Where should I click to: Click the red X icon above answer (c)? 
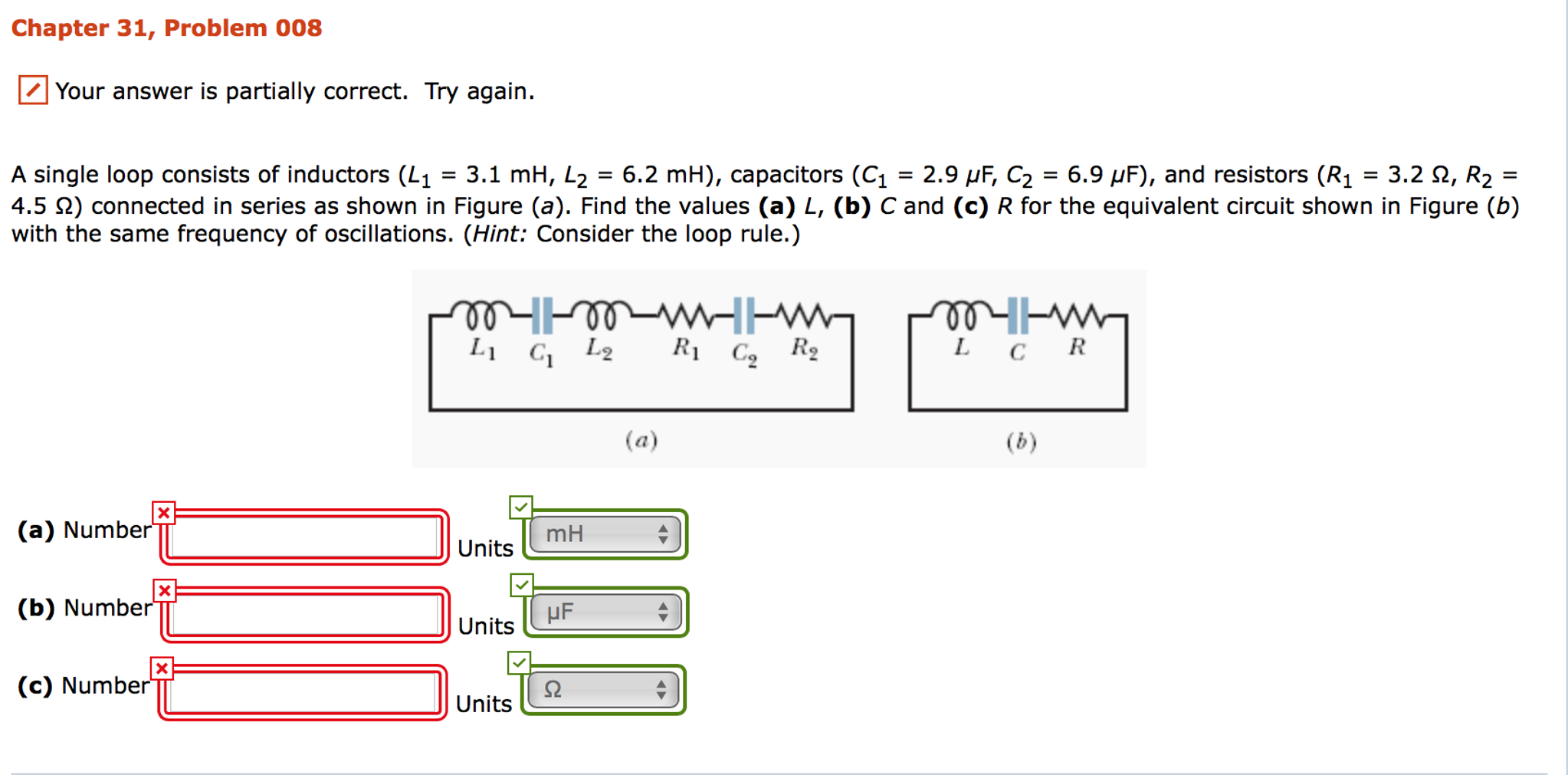tap(163, 668)
